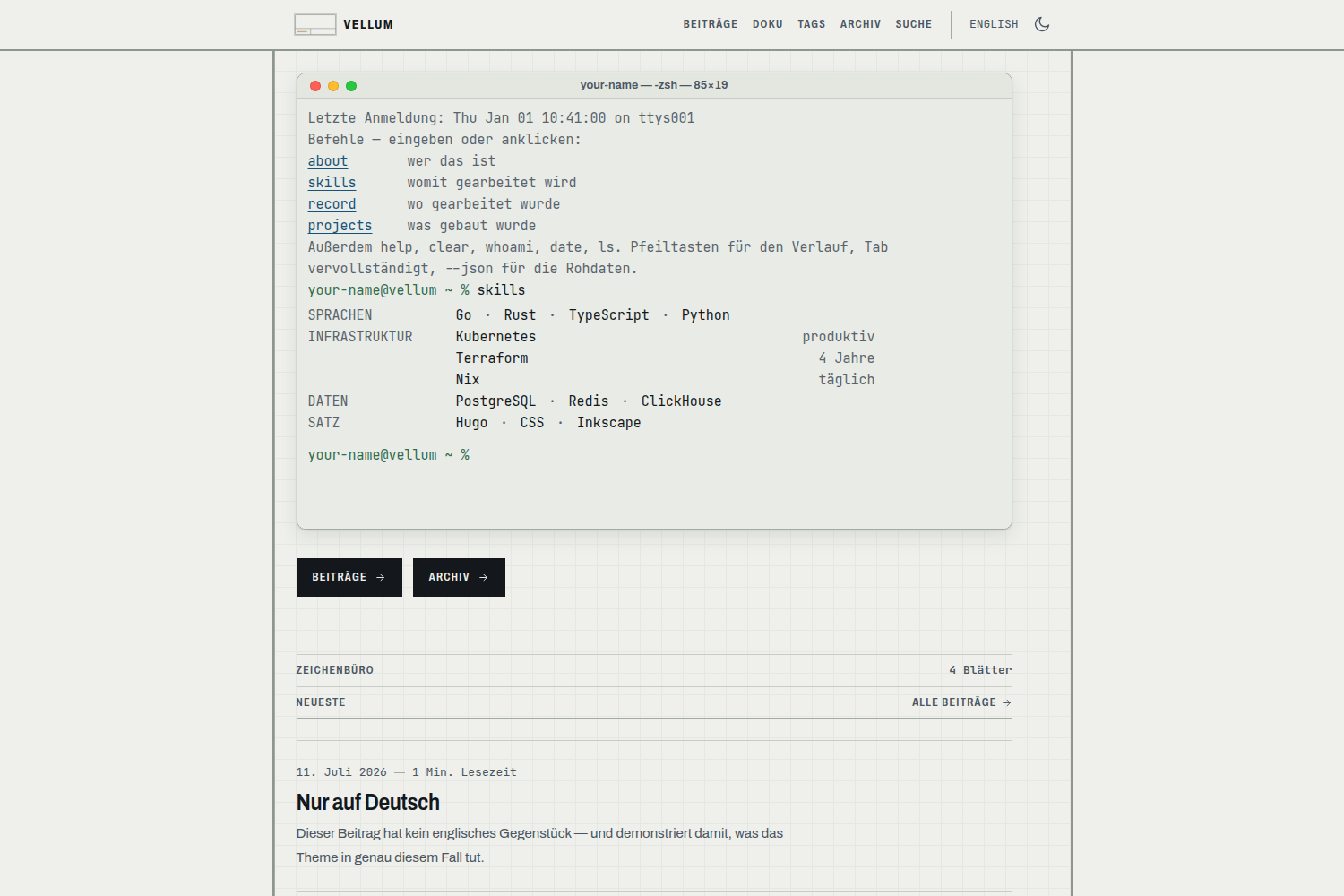Open the DOKU nav item

click(x=768, y=24)
